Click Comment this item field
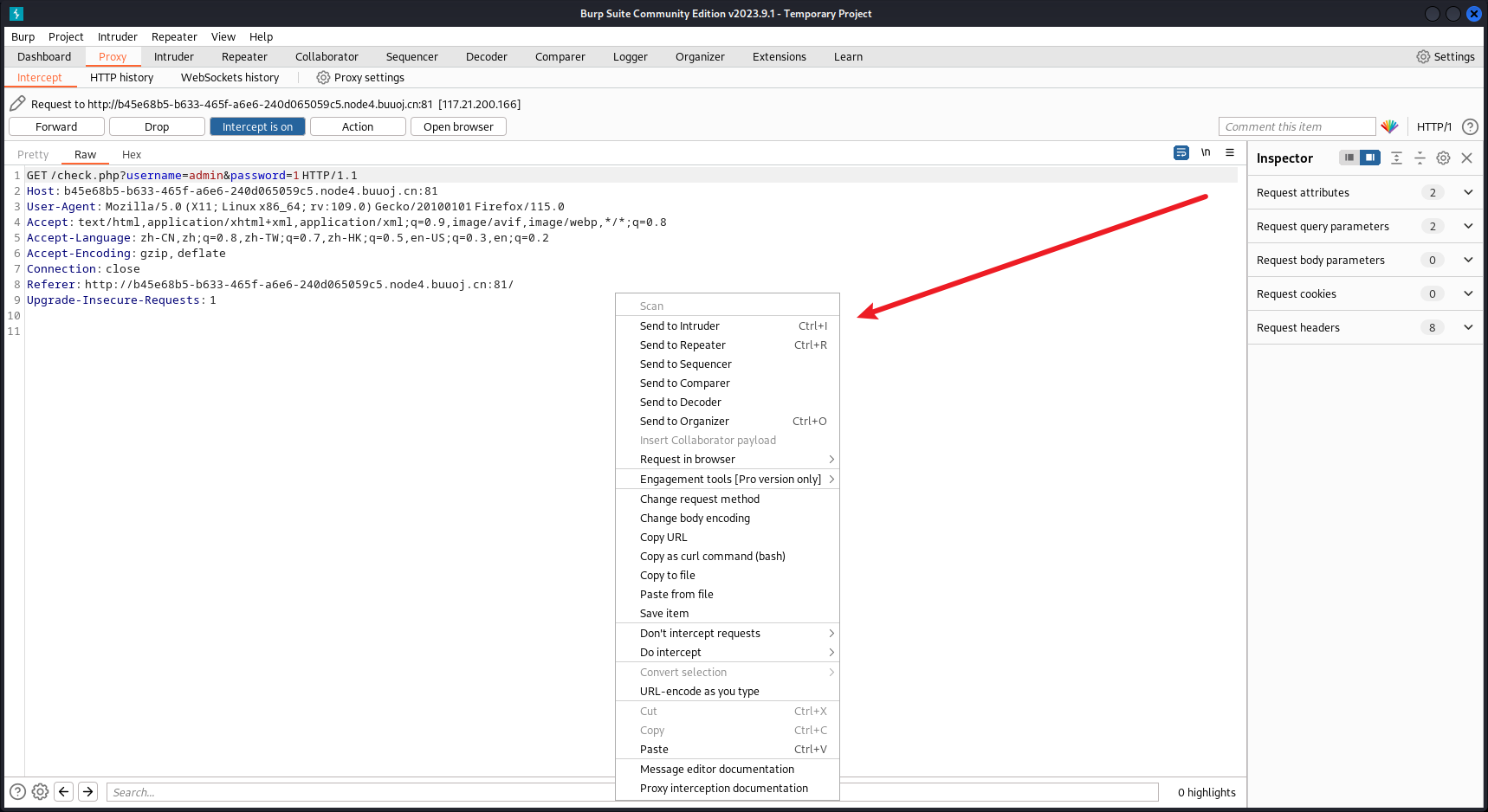Screen dimensions: 1488x812 (x=1297, y=126)
